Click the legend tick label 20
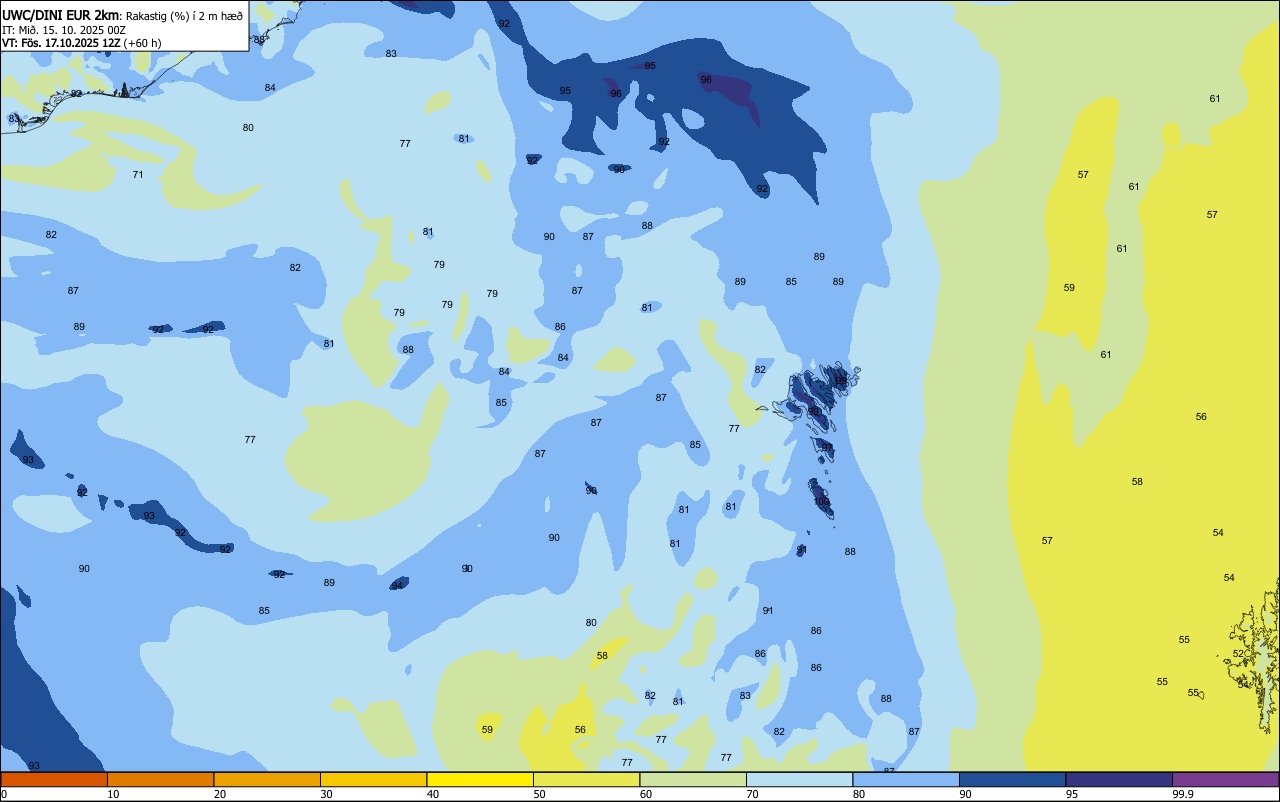 point(220,794)
